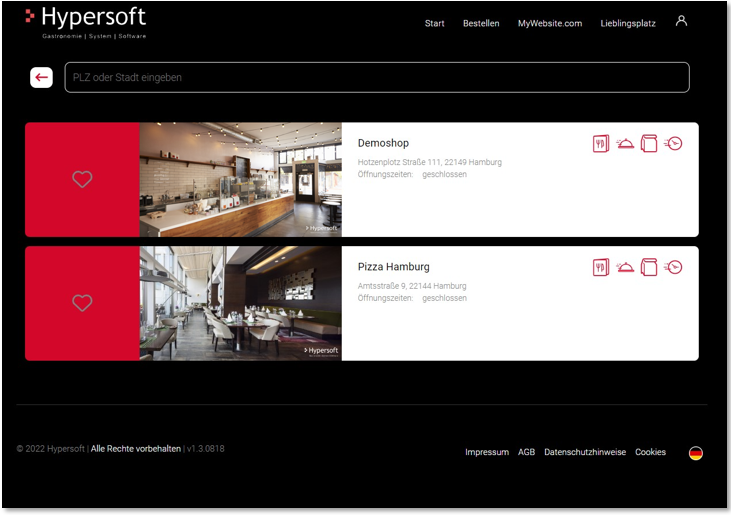Open the Datenschutzhinweise footer link
The image size is (731, 515).
click(585, 452)
